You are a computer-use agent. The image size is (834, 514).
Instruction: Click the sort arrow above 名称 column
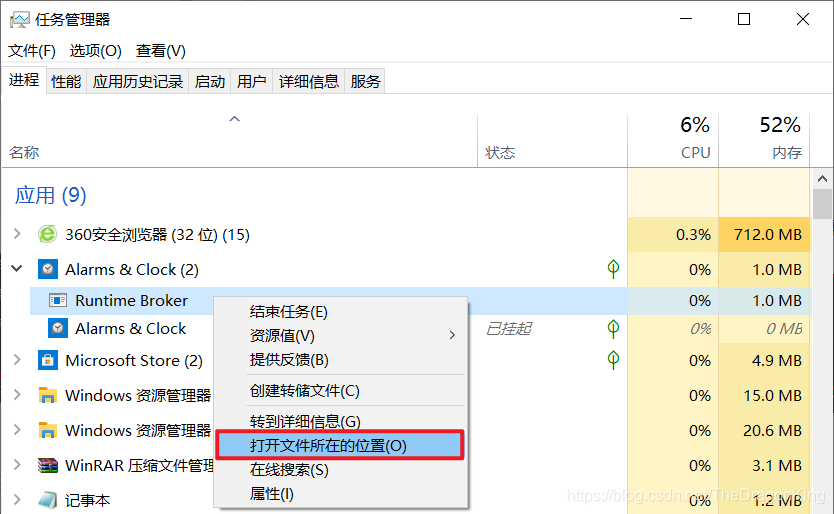point(235,119)
